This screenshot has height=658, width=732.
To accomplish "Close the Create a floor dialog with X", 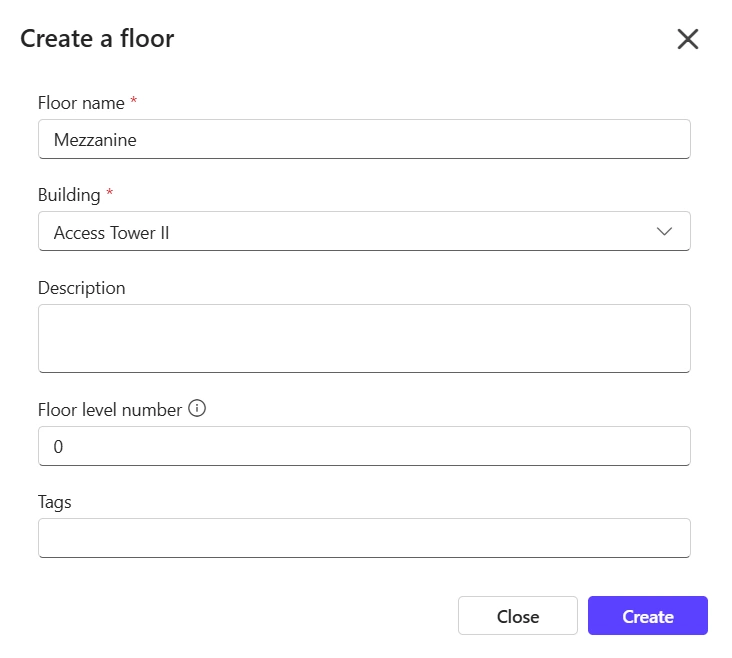I will (687, 39).
